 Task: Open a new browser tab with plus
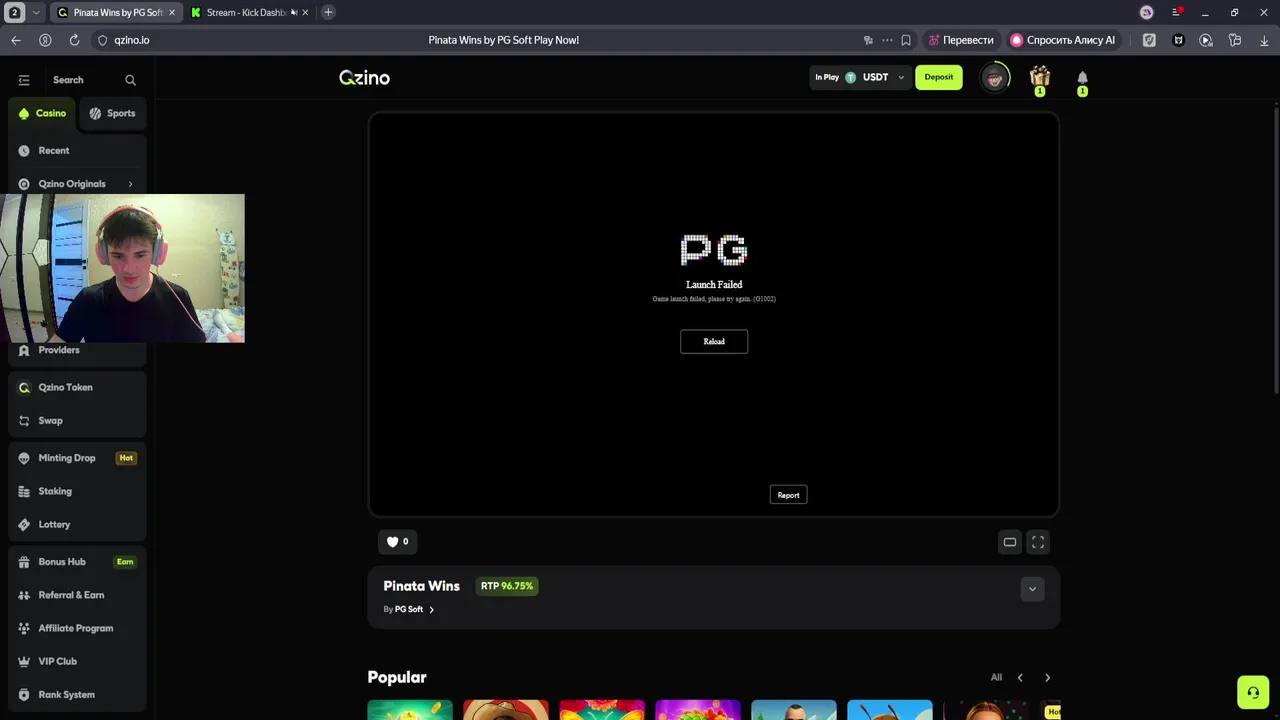point(328,12)
